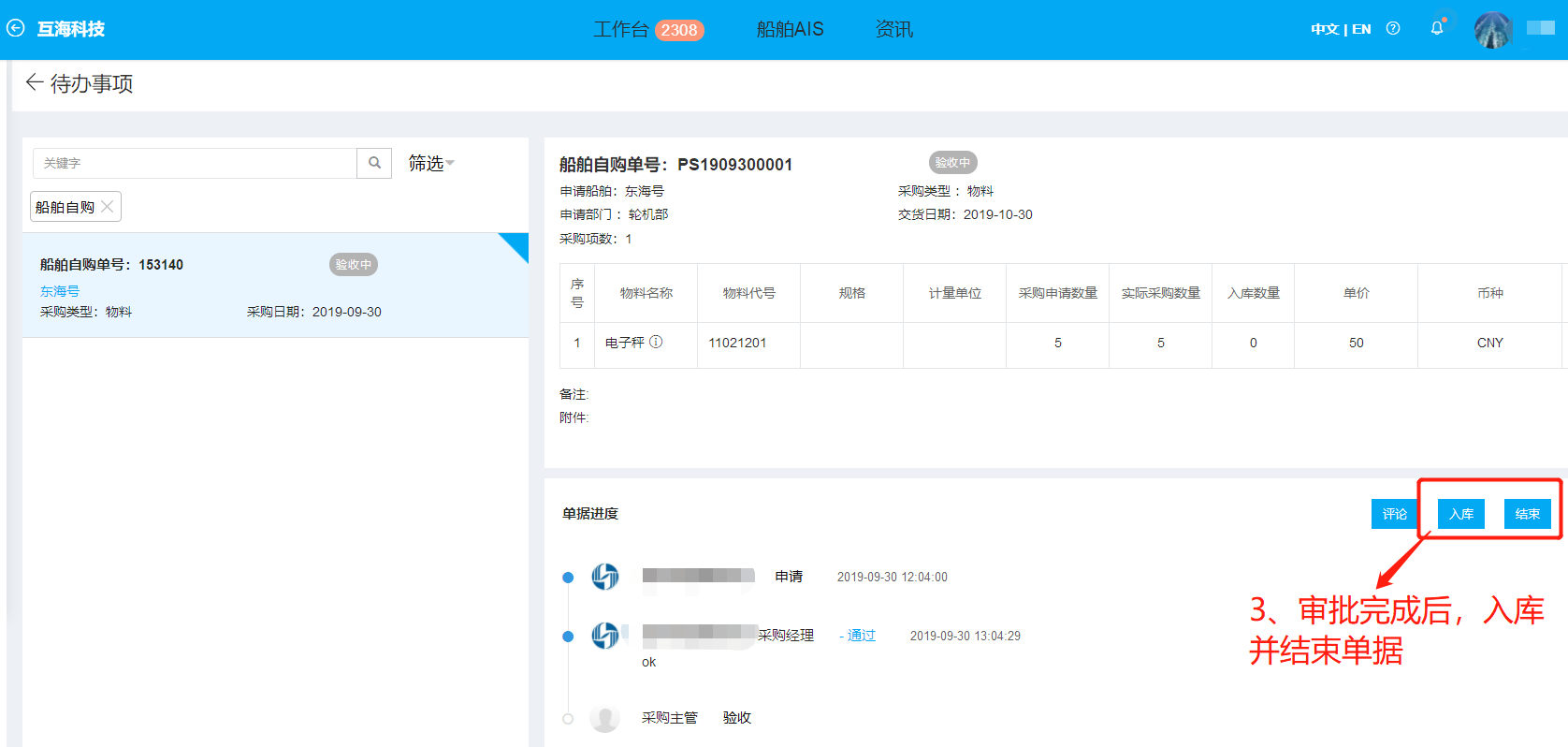The image size is (1568, 747).
Task: Focus the 关键字 search field
Action: tap(195, 163)
